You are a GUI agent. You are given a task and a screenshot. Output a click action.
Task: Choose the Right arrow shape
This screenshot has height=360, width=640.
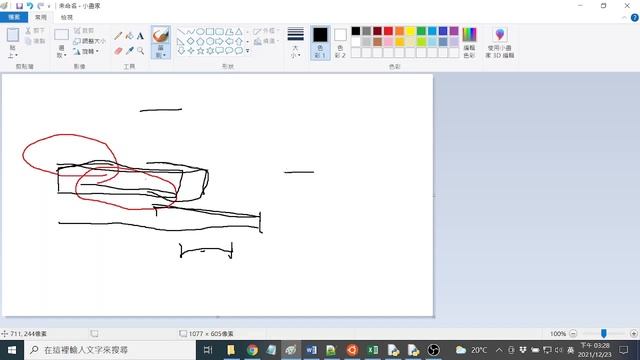(220, 41)
